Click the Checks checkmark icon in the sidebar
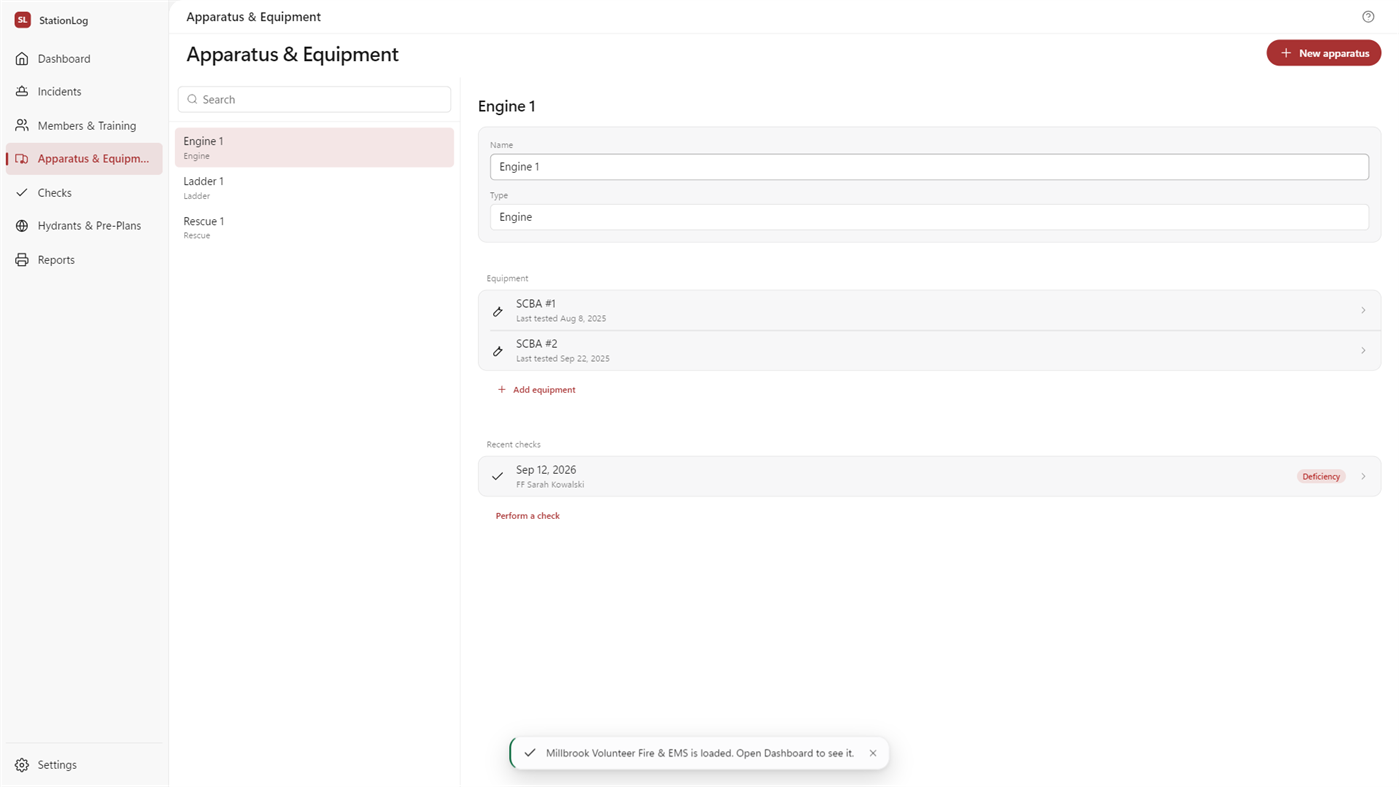The height and width of the screenshot is (787, 1399). [22, 193]
